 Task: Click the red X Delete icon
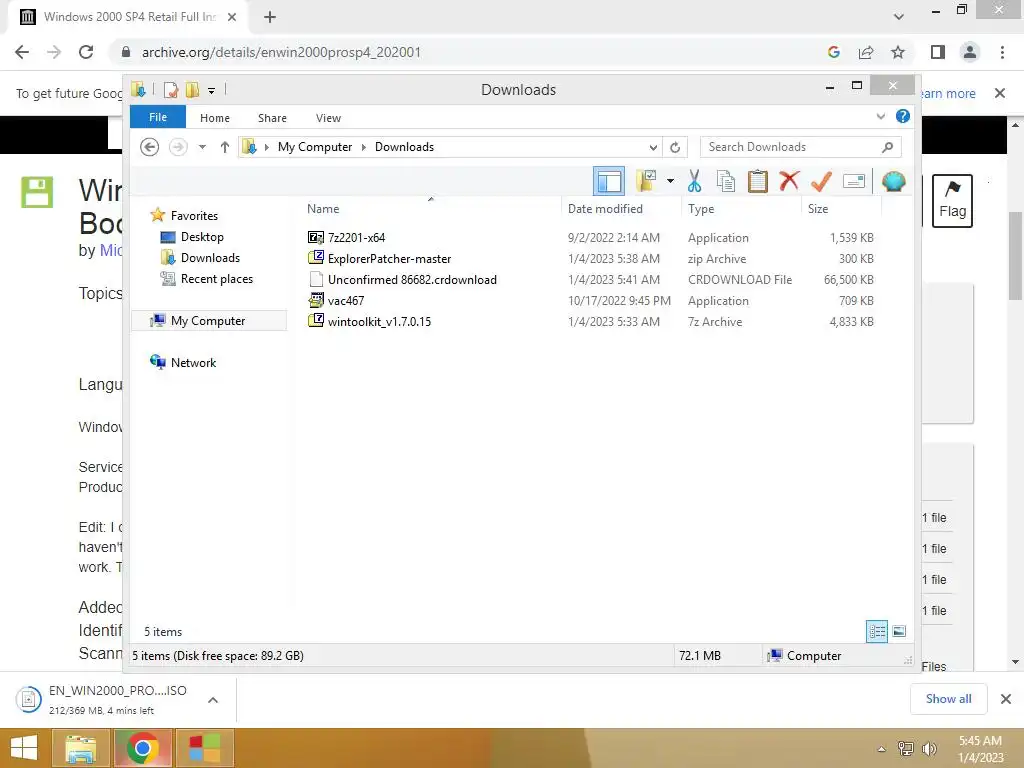coord(789,180)
